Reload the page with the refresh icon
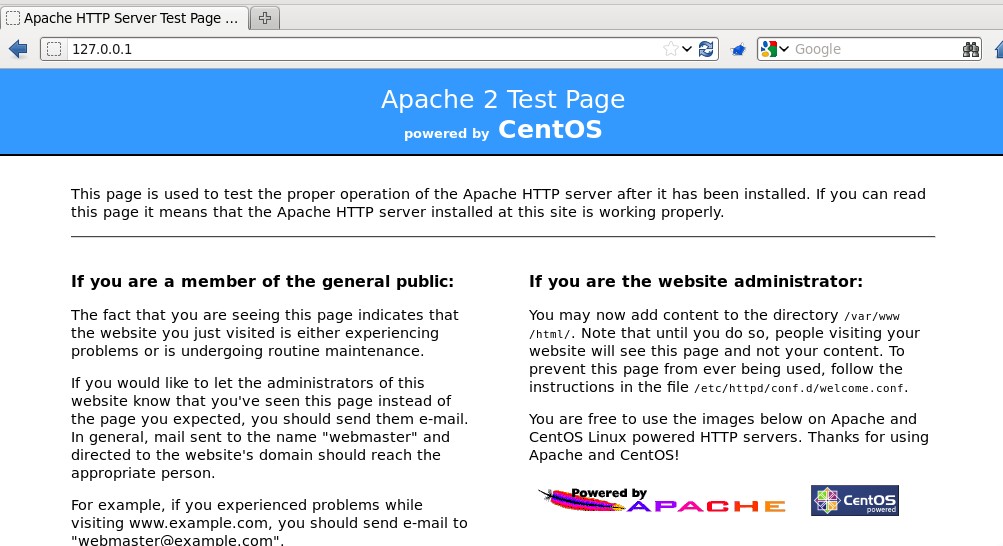 pyautogui.click(x=706, y=49)
